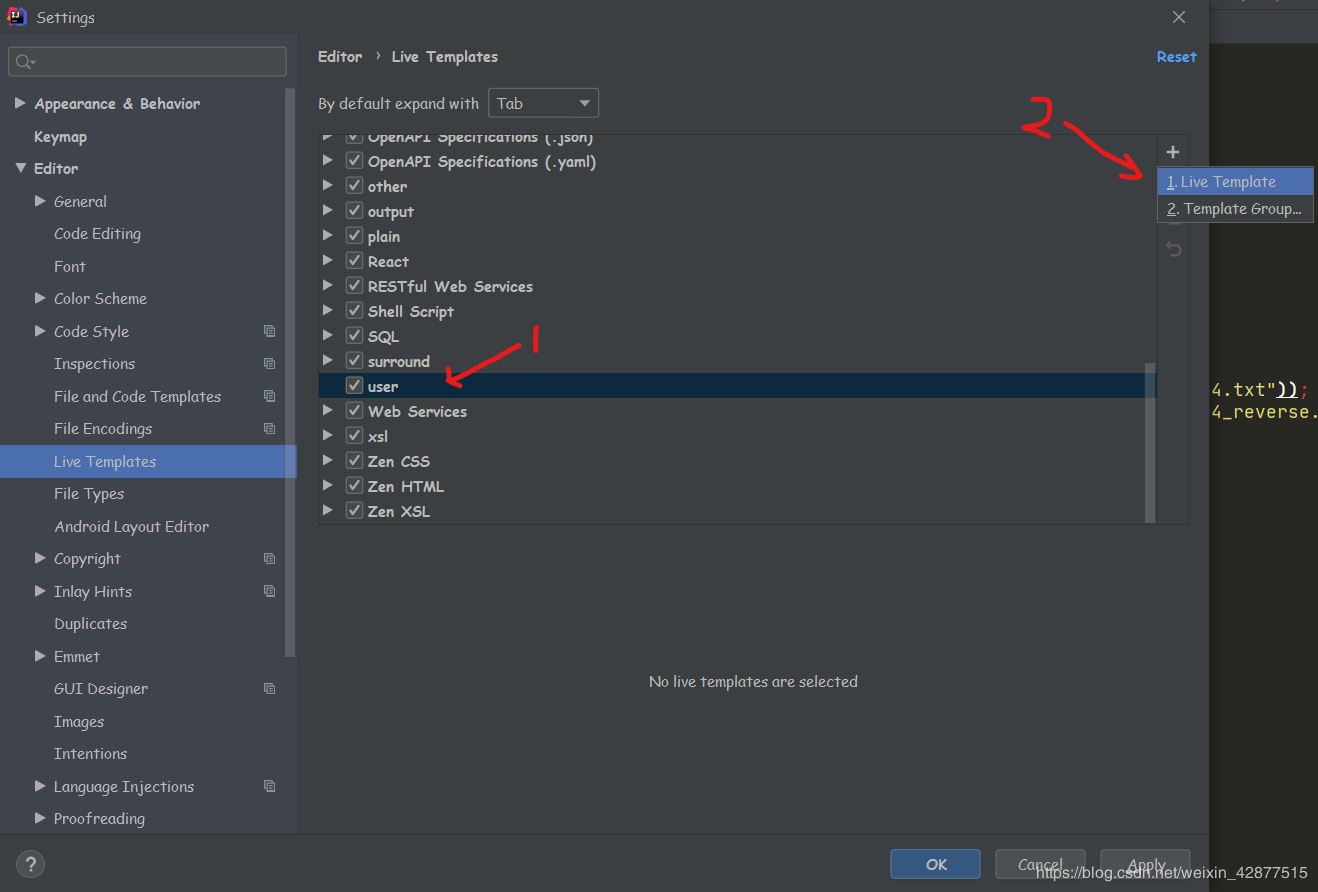Click the IntelliJ logo in the title bar

16,17
